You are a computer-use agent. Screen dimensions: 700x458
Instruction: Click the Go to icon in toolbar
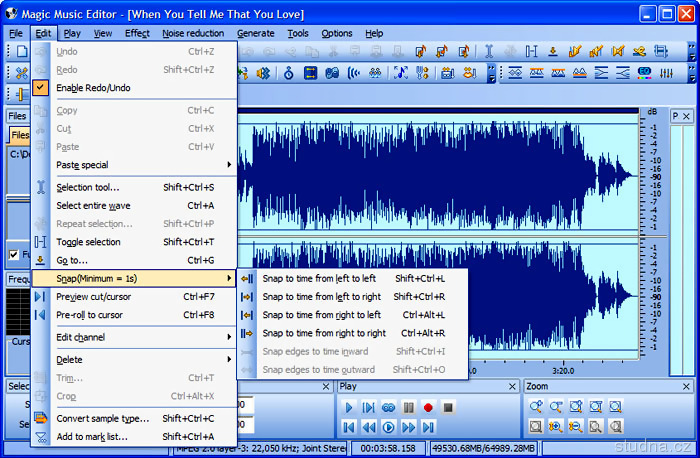(x=552, y=51)
